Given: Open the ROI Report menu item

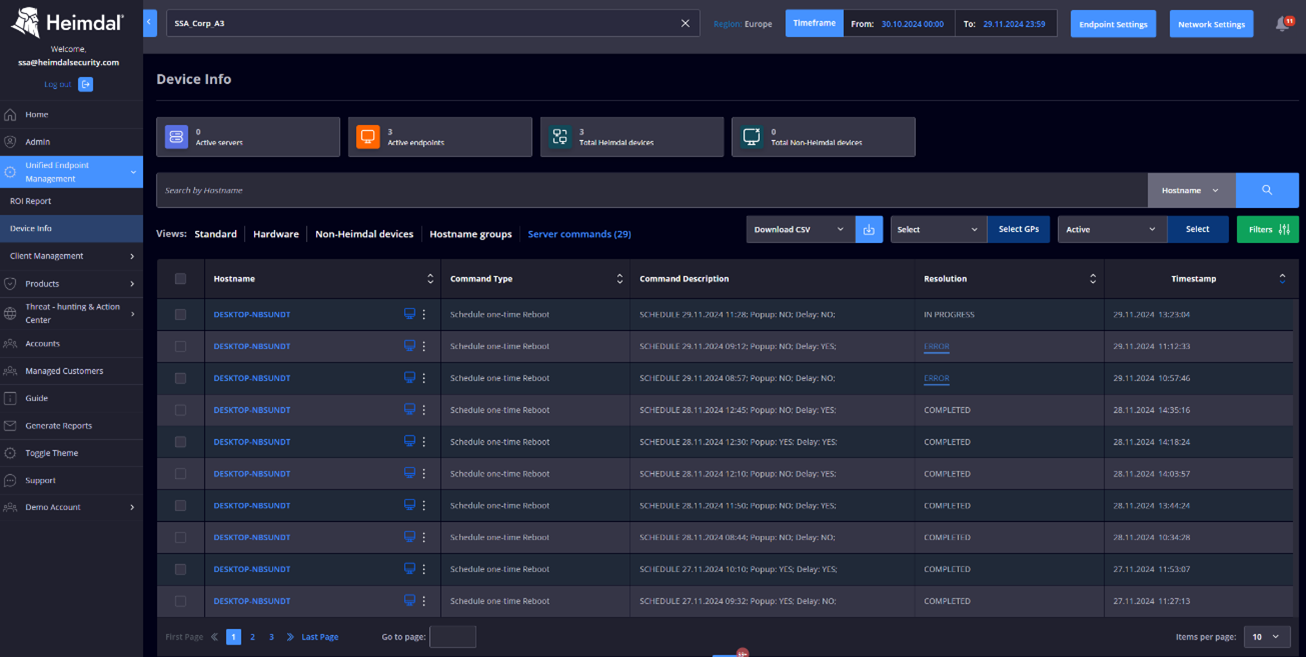Looking at the screenshot, I should point(71,201).
